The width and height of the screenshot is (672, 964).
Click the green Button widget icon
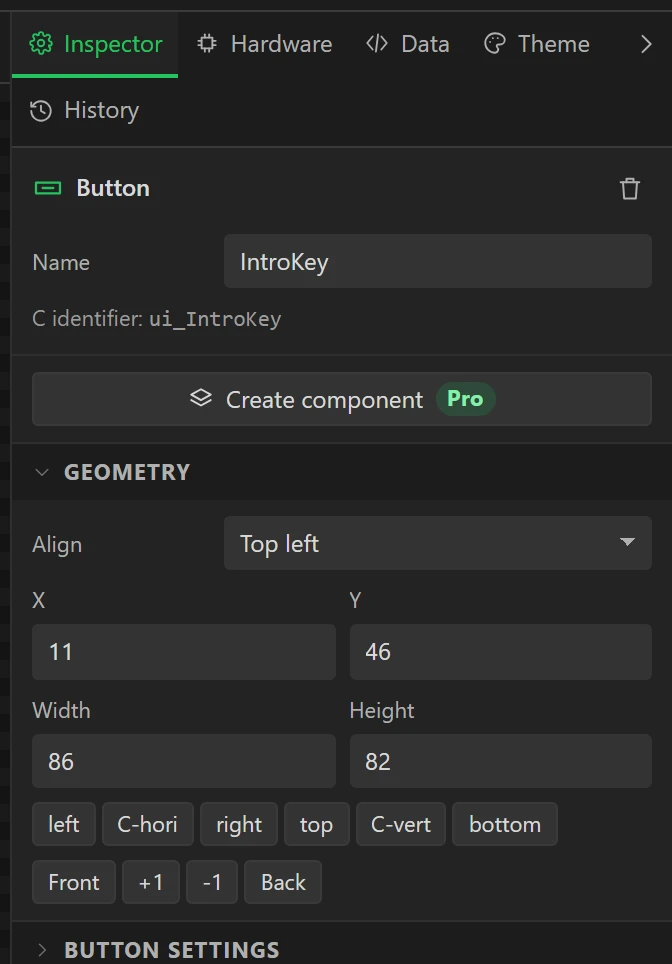(48, 188)
